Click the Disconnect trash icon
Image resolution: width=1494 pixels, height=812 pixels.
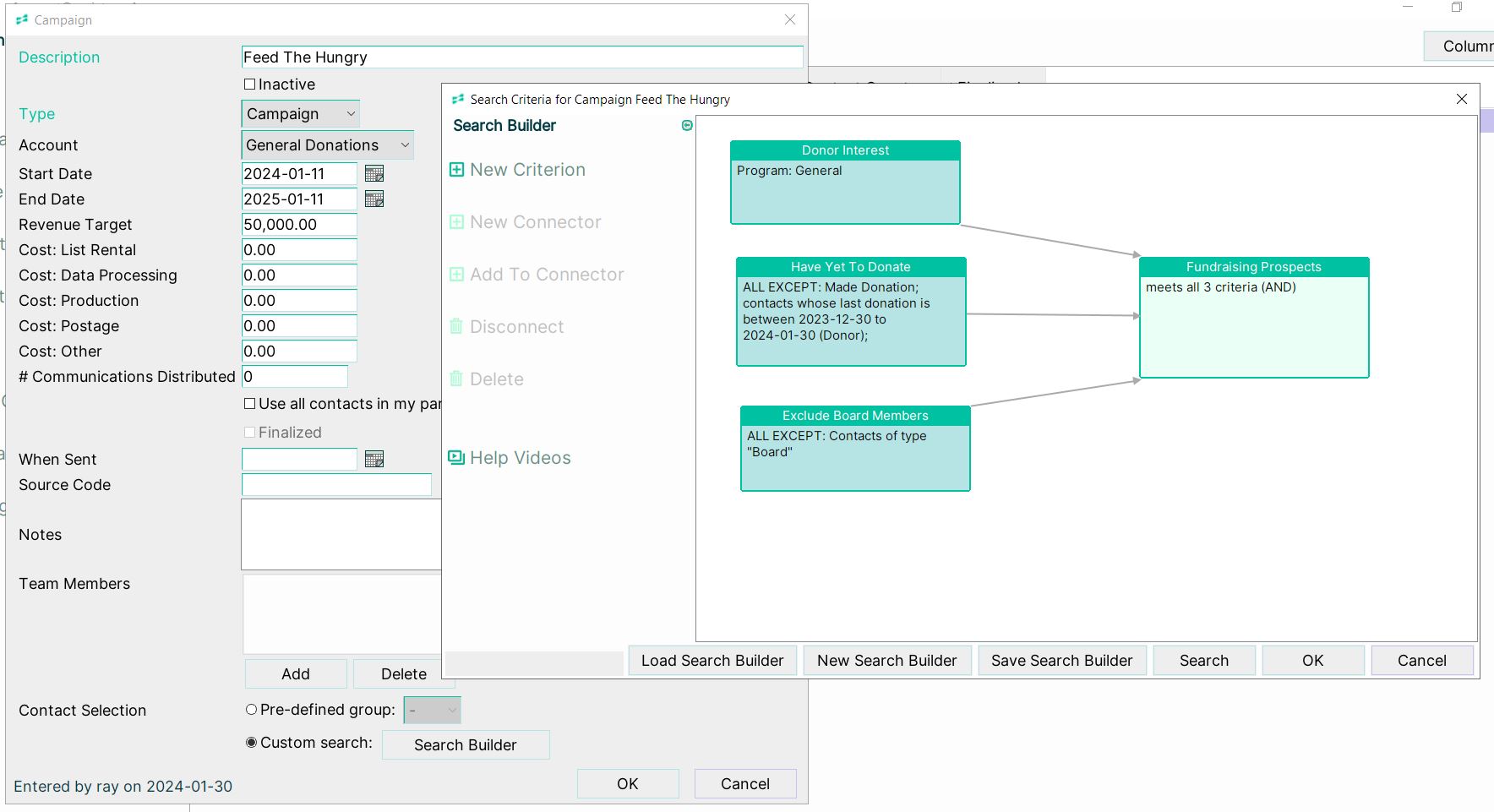click(x=456, y=326)
